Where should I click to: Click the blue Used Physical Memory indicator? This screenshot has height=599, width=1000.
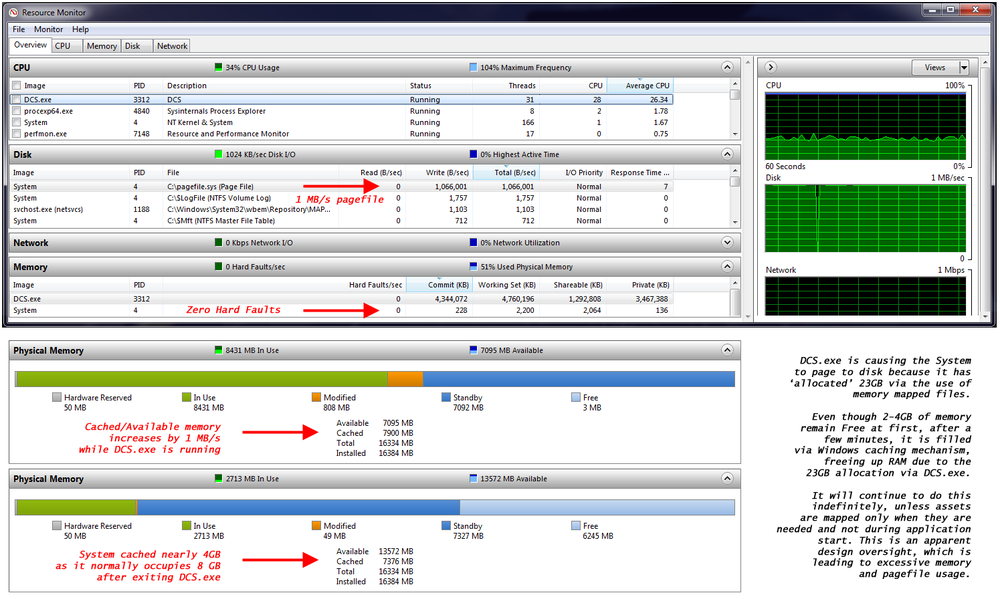(473, 267)
